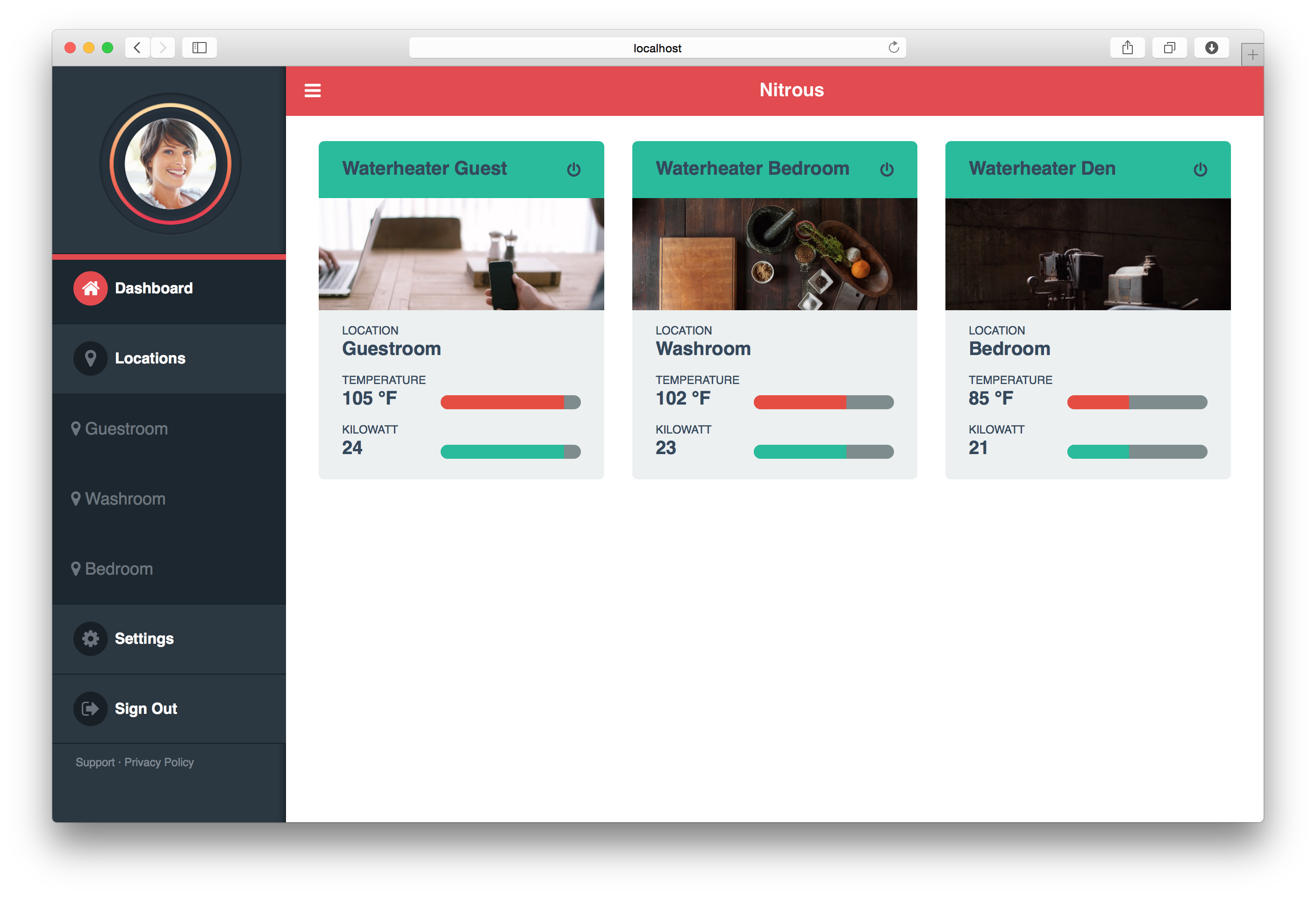
Task: Open the Support link
Action: click(x=95, y=762)
